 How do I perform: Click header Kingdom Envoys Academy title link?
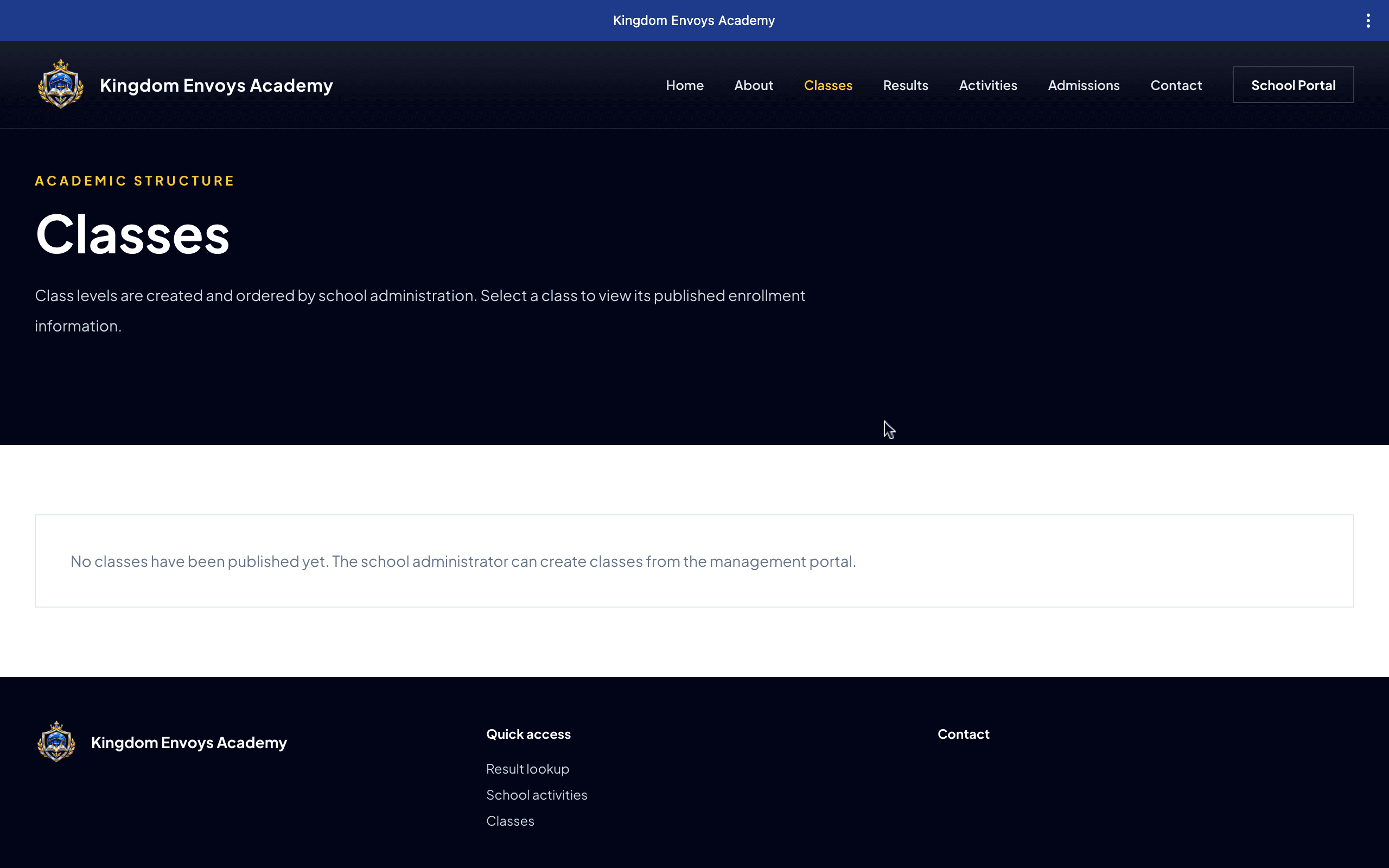pyautogui.click(x=216, y=85)
